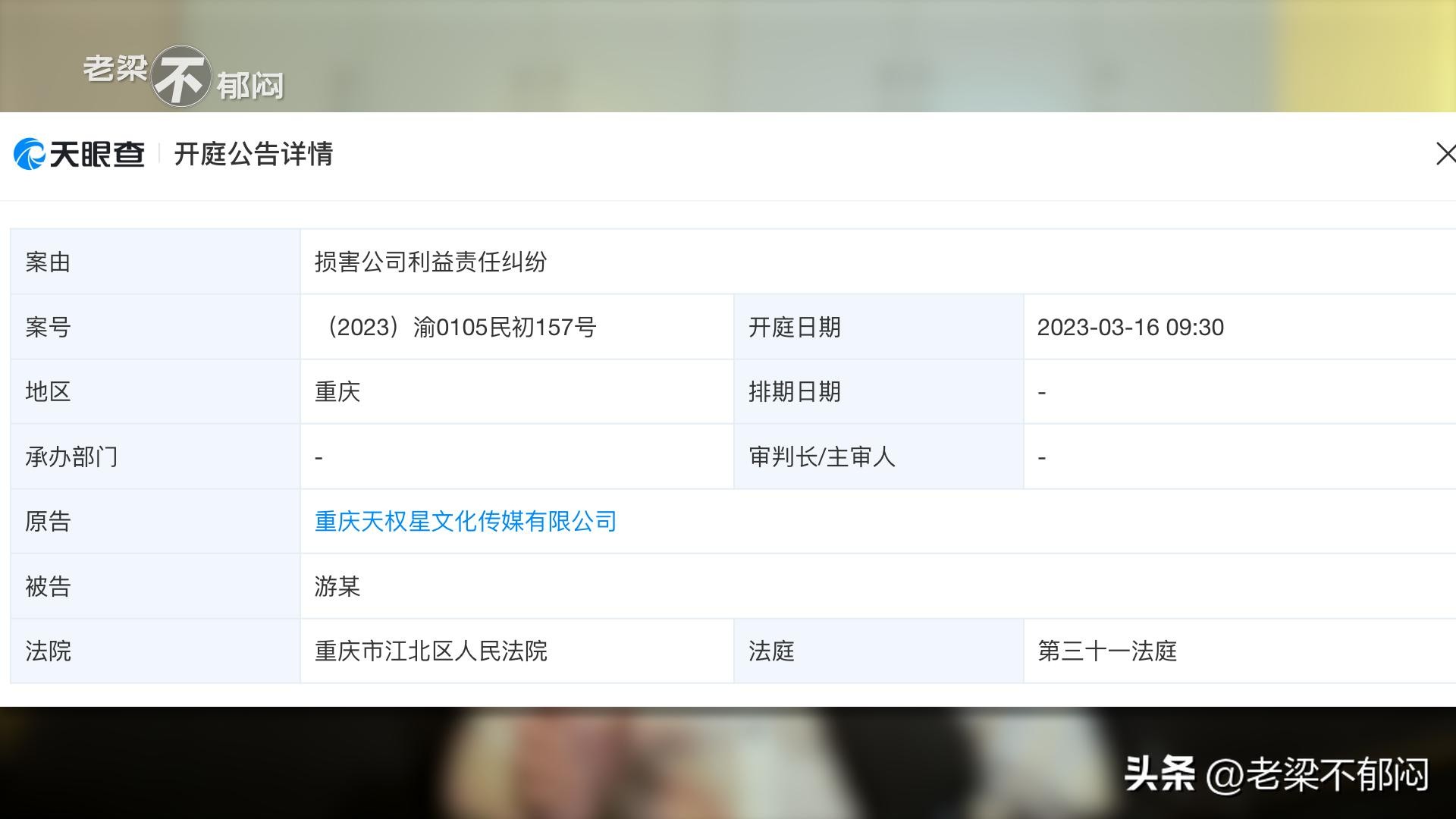The image size is (1456, 819).
Task: Click the 开庭日期 field label
Action: click(794, 328)
